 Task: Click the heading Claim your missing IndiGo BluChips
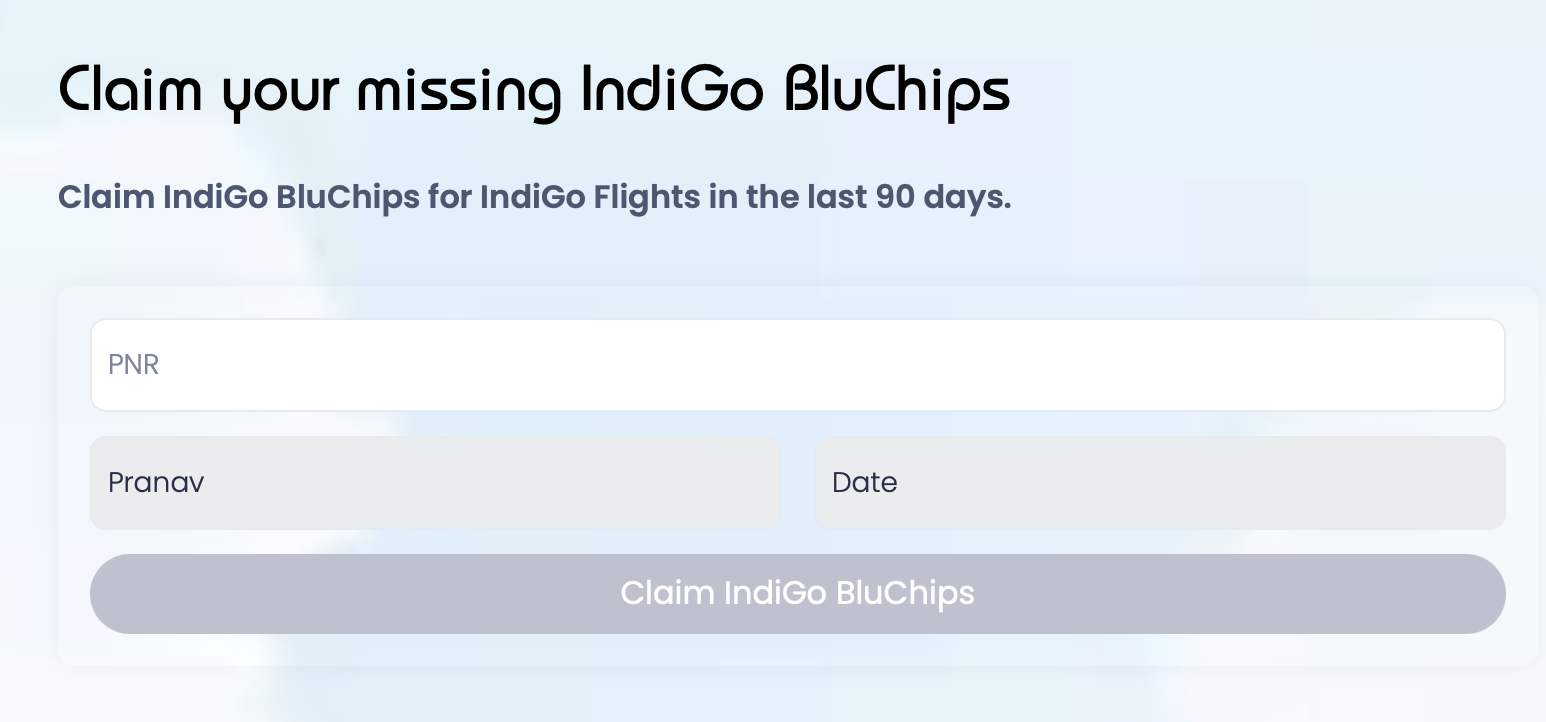(x=534, y=90)
